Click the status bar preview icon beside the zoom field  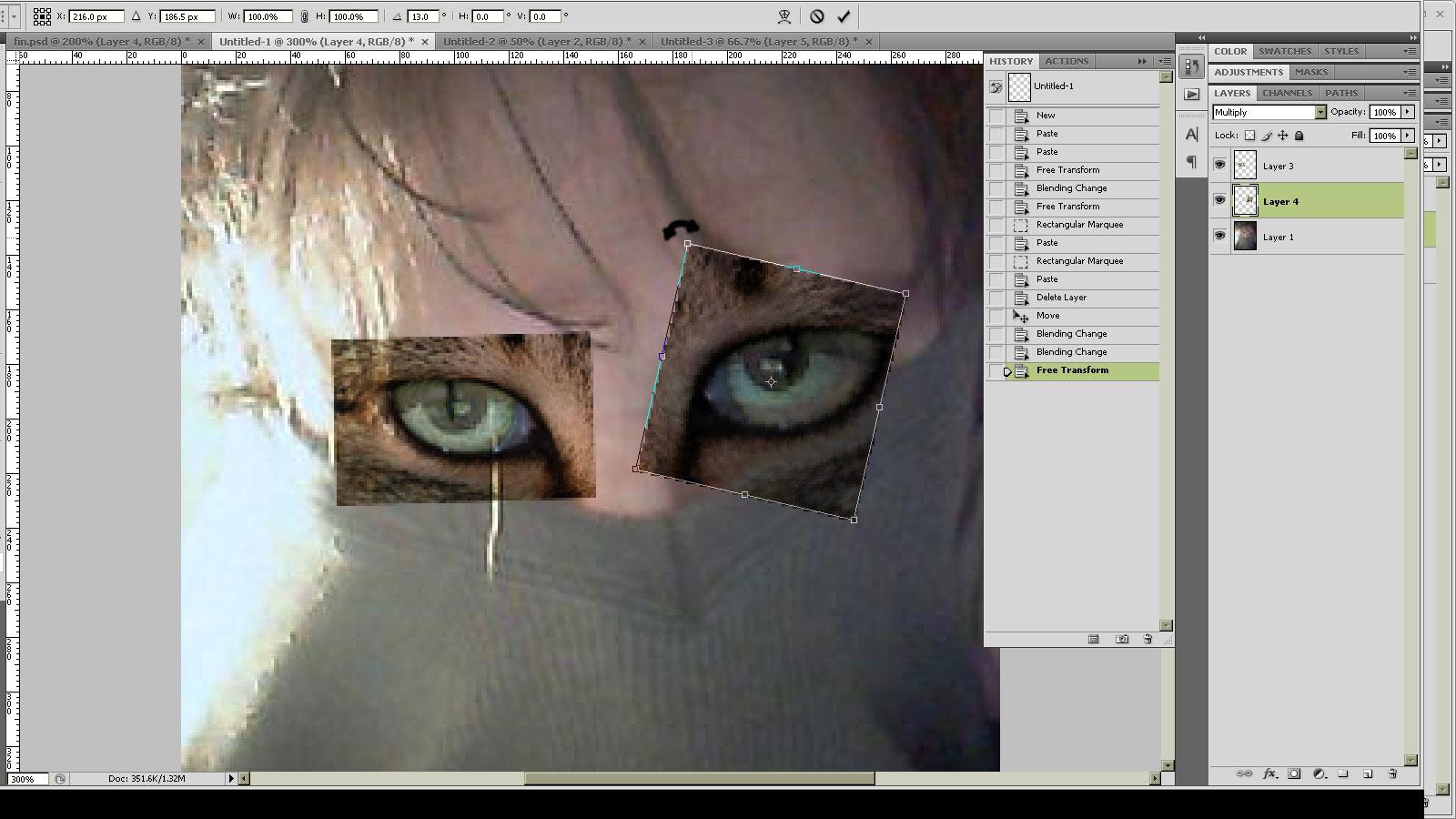tap(60, 779)
